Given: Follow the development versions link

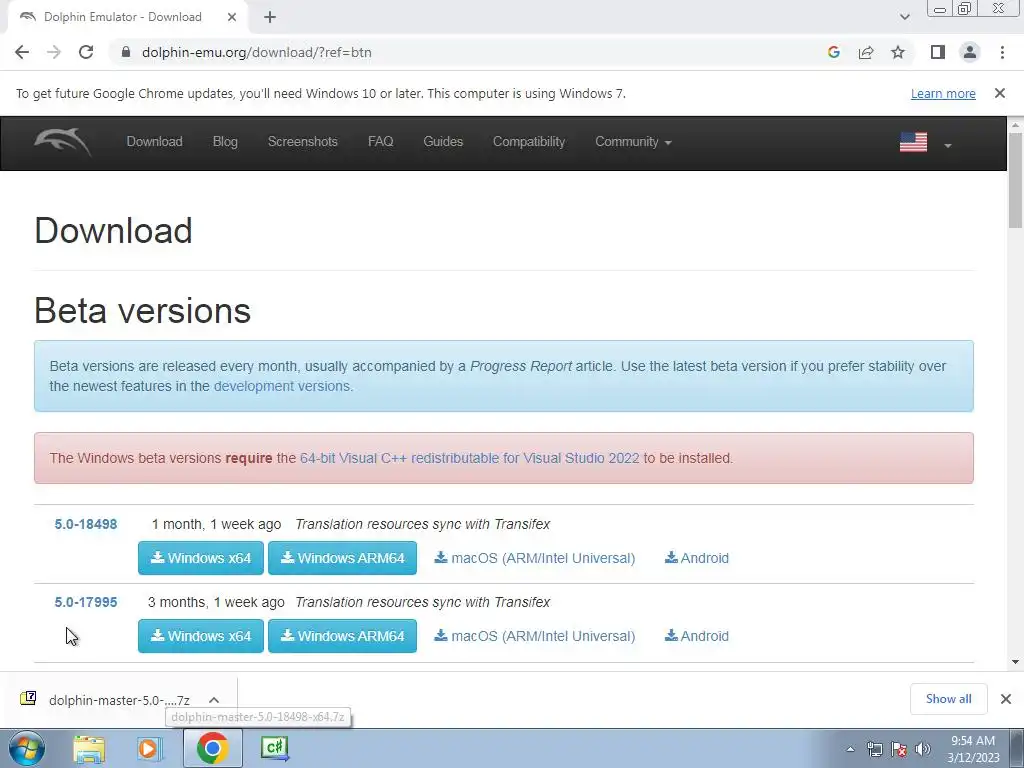Looking at the screenshot, I should (283, 386).
